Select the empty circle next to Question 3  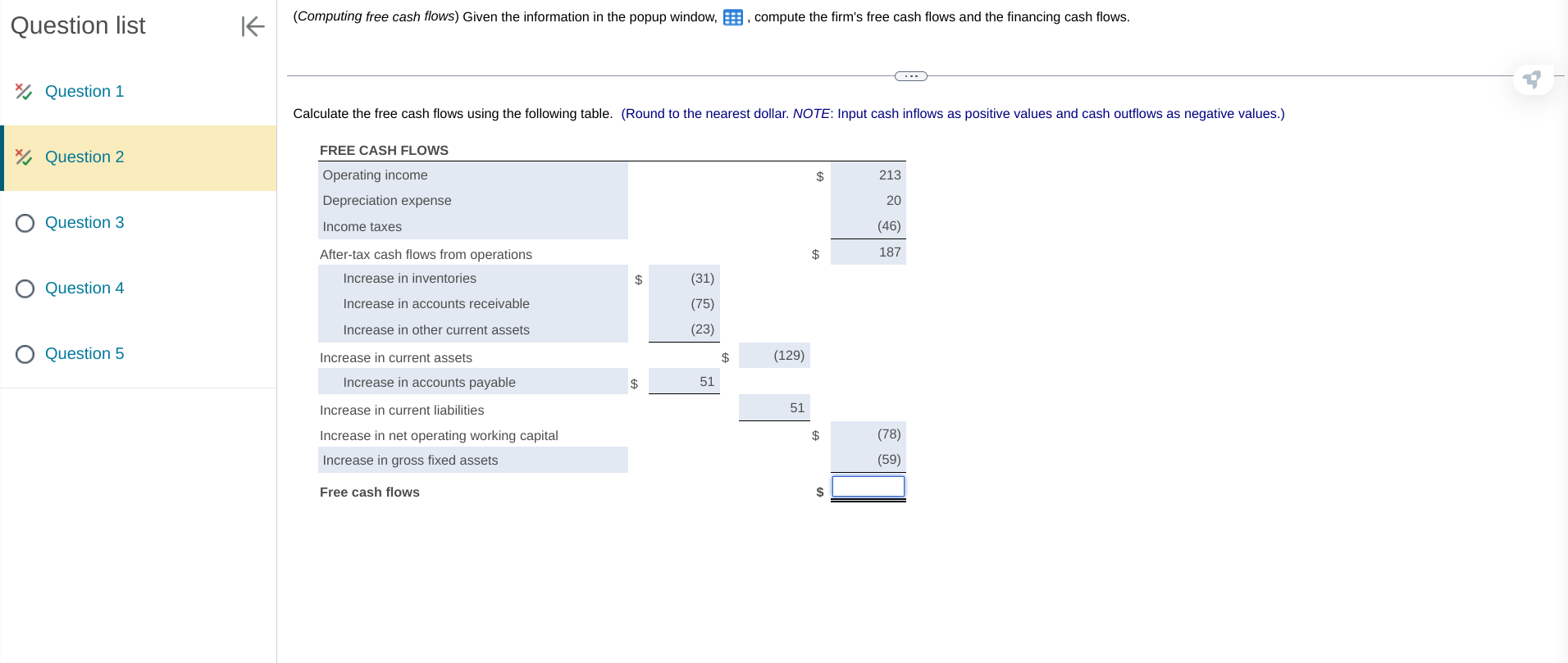click(x=25, y=222)
